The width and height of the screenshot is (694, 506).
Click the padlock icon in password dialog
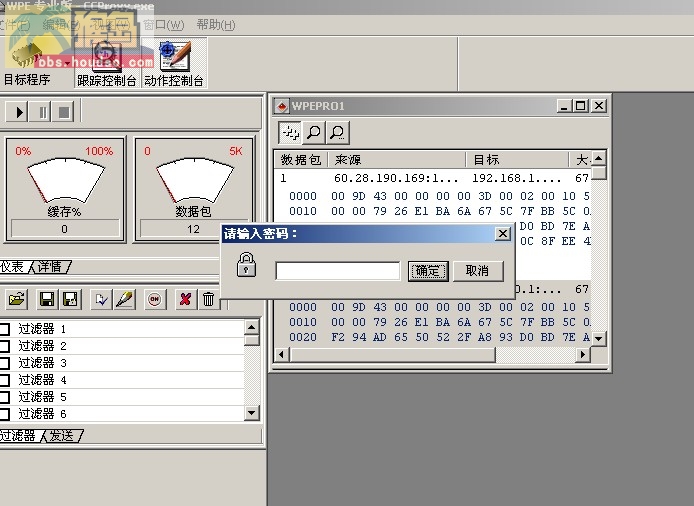pos(246,265)
